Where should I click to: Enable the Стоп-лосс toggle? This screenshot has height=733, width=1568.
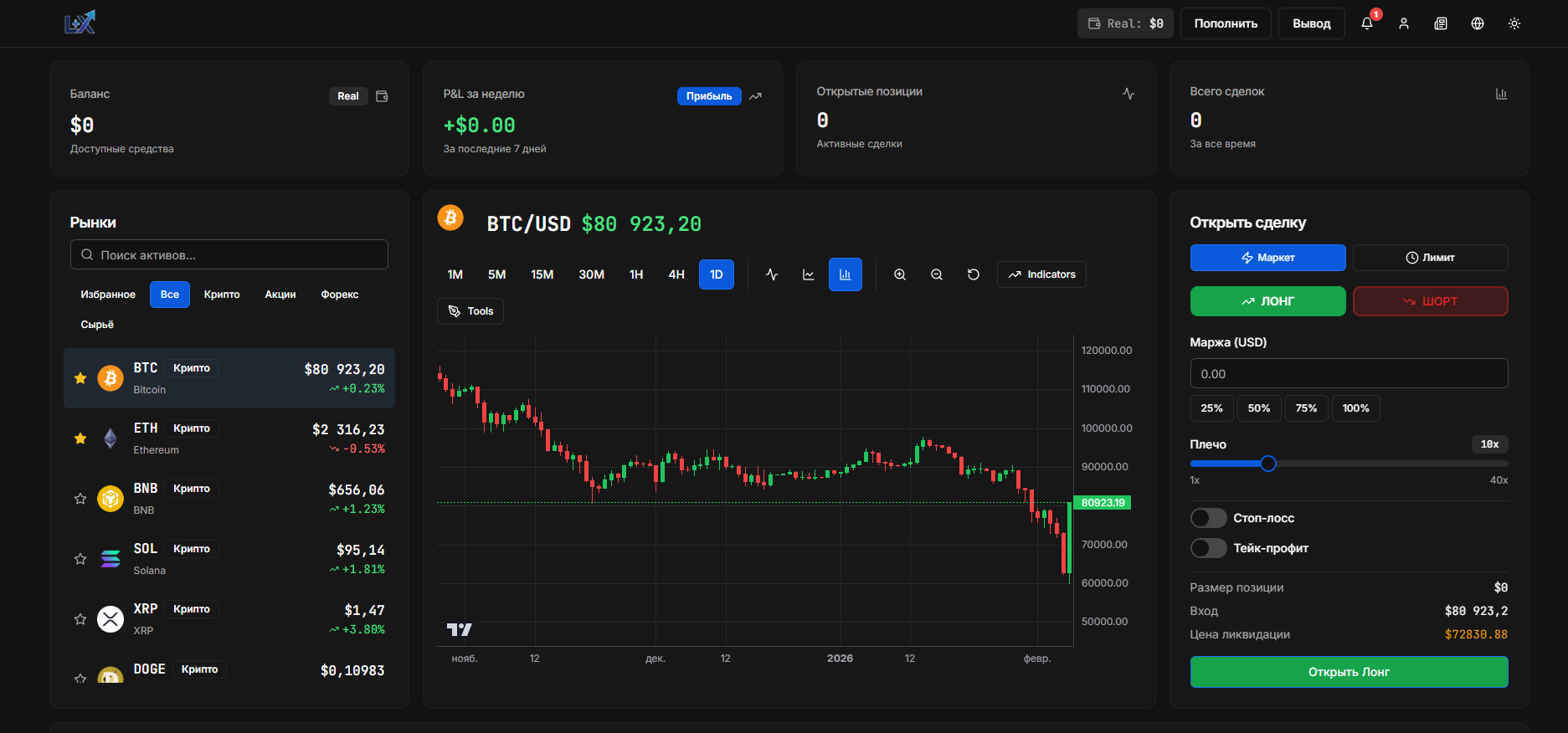click(1208, 518)
